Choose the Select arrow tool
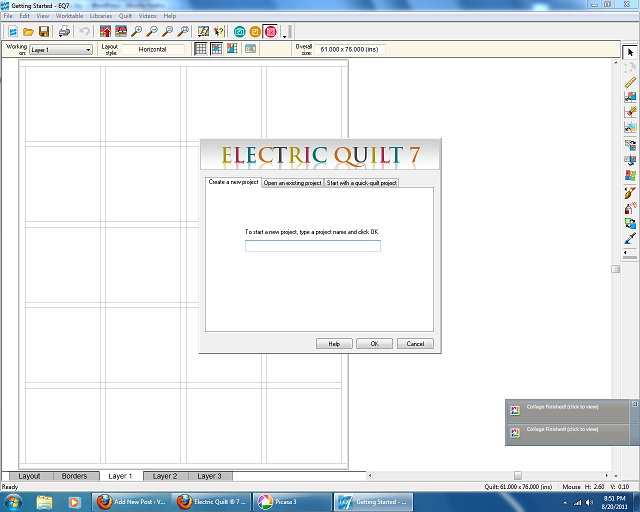 tap(630, 52)
